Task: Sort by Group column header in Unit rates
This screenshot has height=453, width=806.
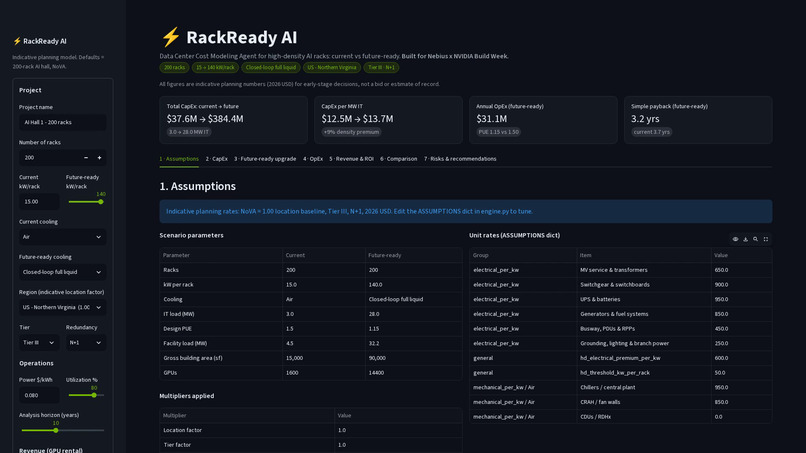Action: coord(523,255)
